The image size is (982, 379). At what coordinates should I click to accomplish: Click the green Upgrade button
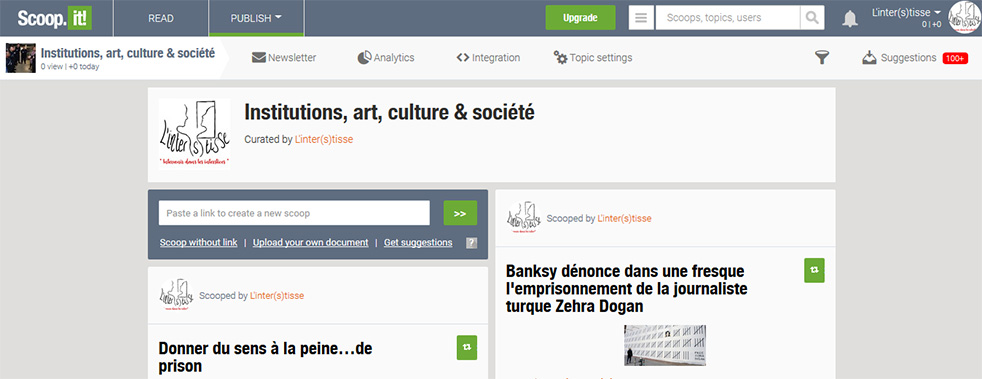[x=580, y=18]
